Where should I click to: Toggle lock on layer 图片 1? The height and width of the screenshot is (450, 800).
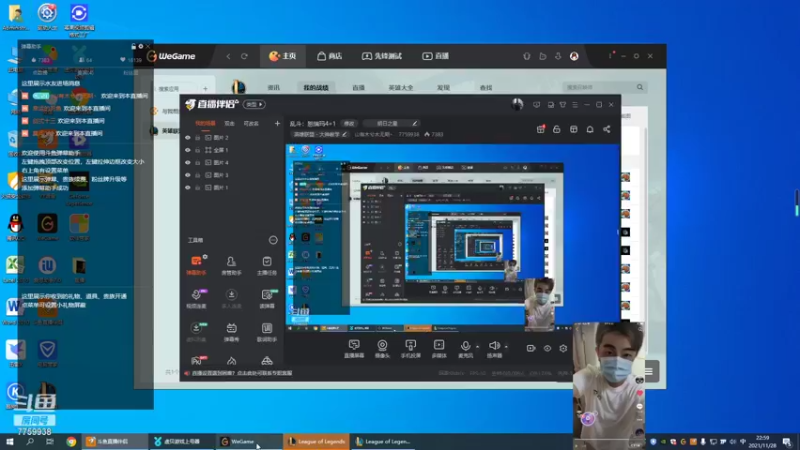point(197,188)
